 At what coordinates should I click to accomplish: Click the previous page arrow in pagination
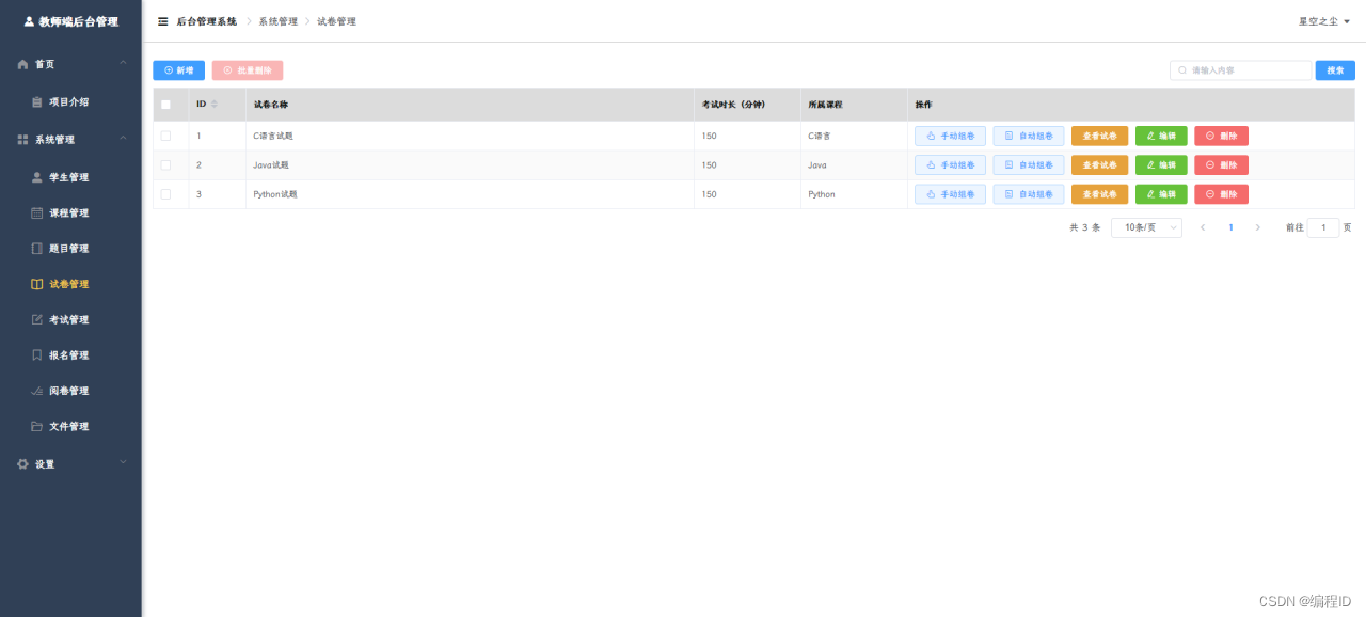[1203, 228]
